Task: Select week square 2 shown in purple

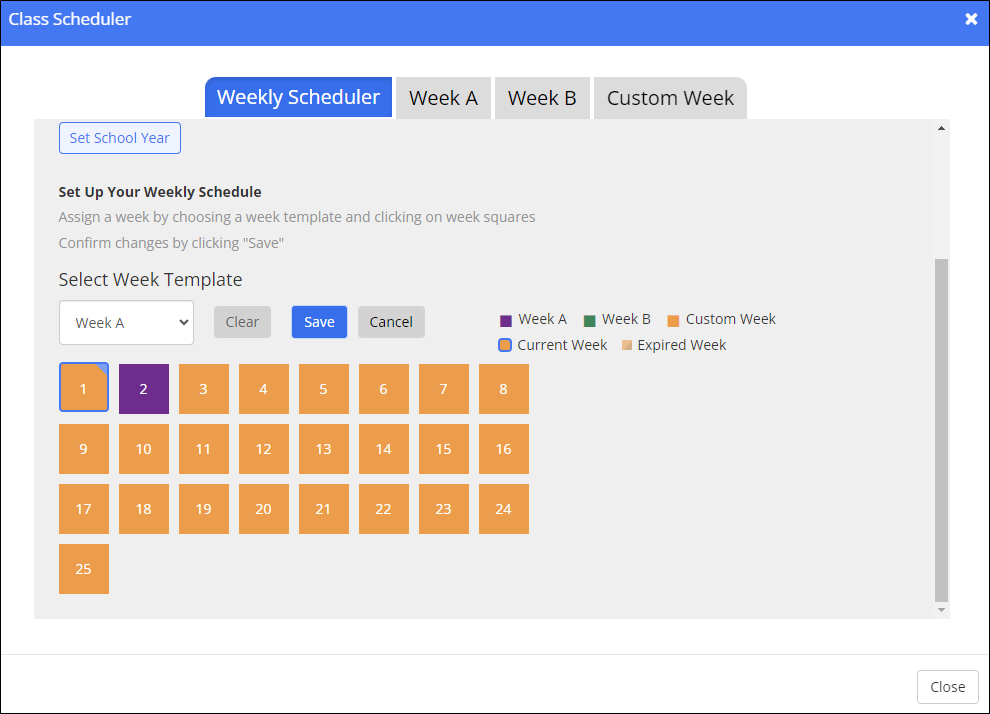Action: click(143, 388)
